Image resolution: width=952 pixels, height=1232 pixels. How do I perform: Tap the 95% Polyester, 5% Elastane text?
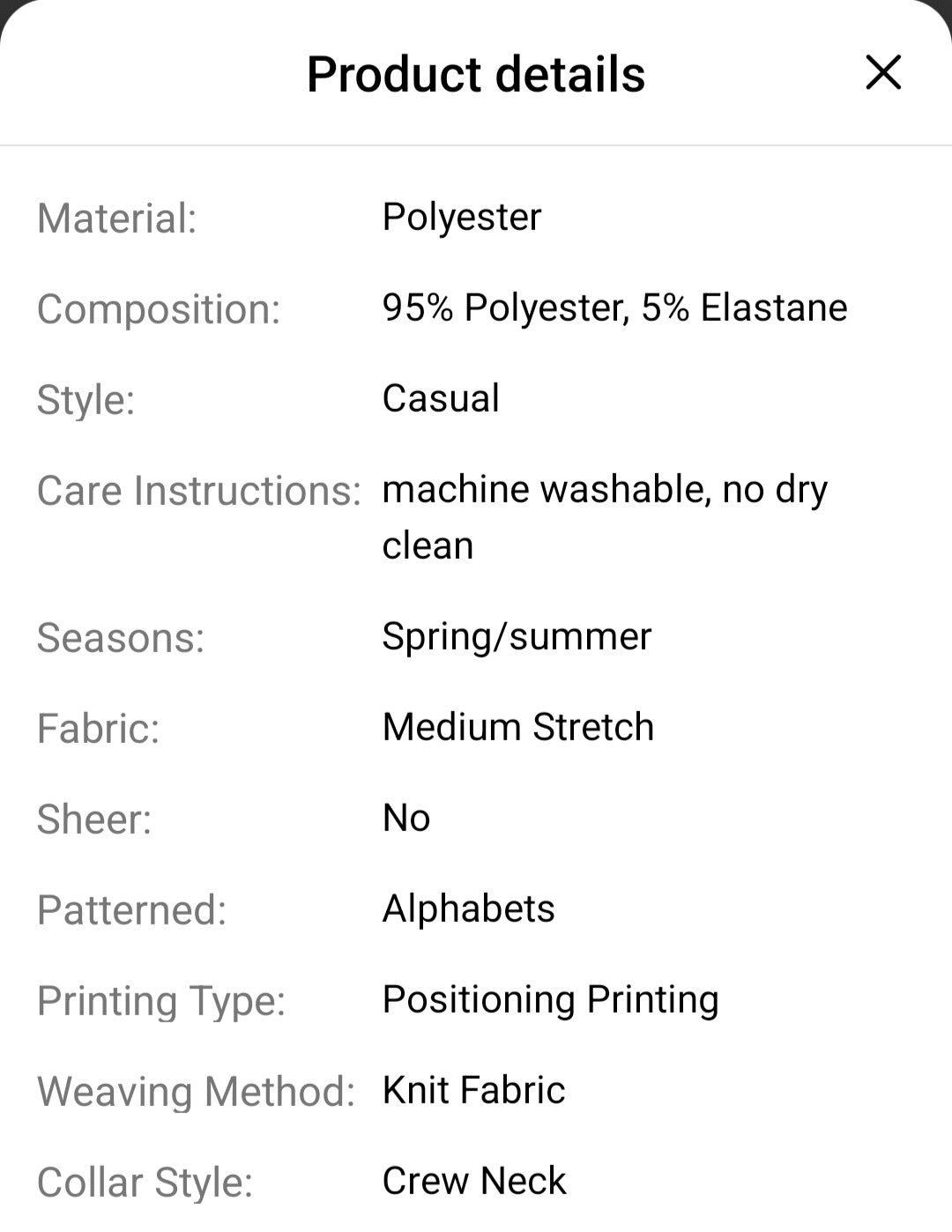click(x=614, y=308)
